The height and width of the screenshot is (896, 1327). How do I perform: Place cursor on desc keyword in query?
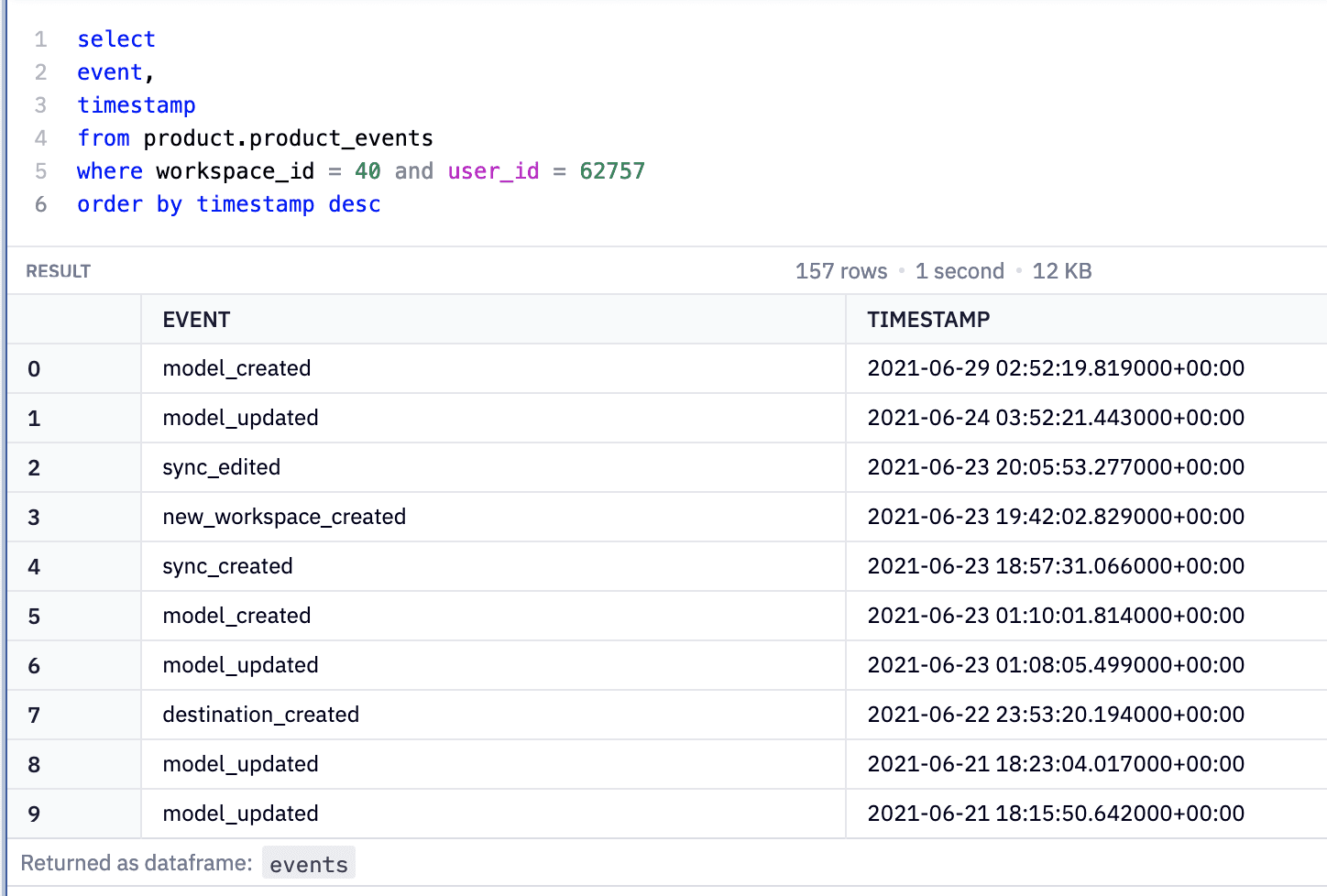pos(354,204)
